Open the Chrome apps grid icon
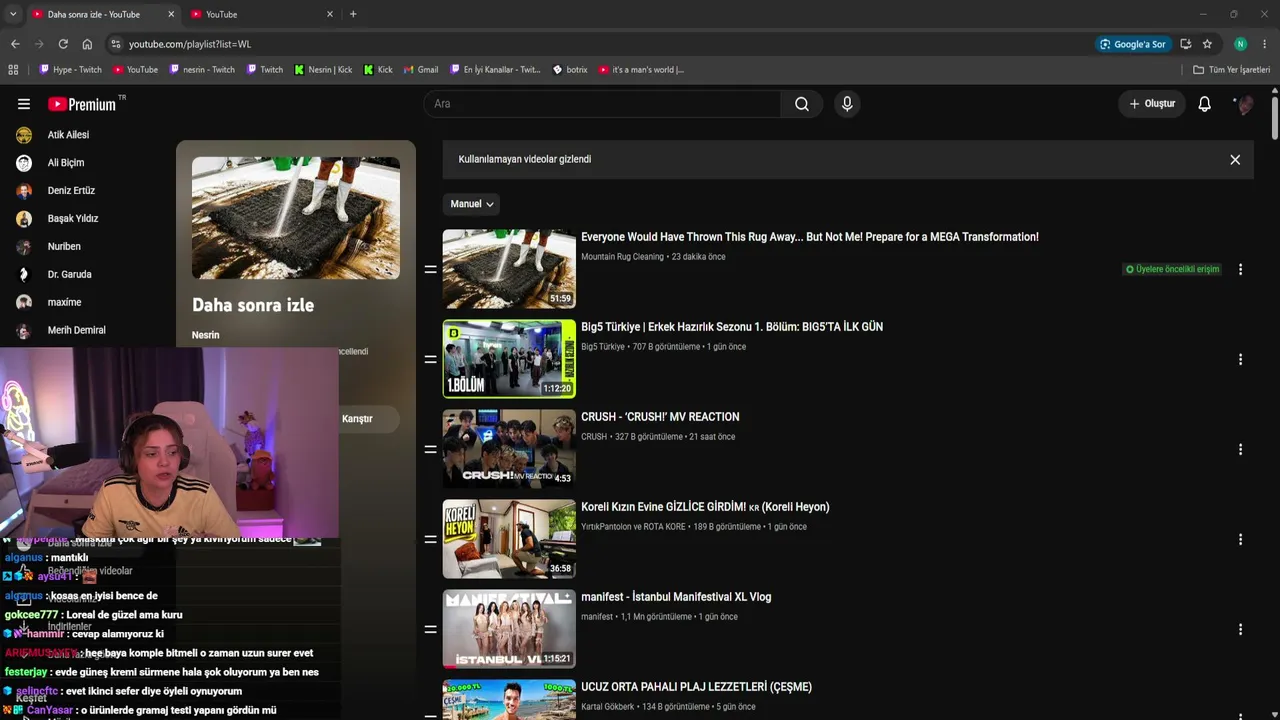 13,70
